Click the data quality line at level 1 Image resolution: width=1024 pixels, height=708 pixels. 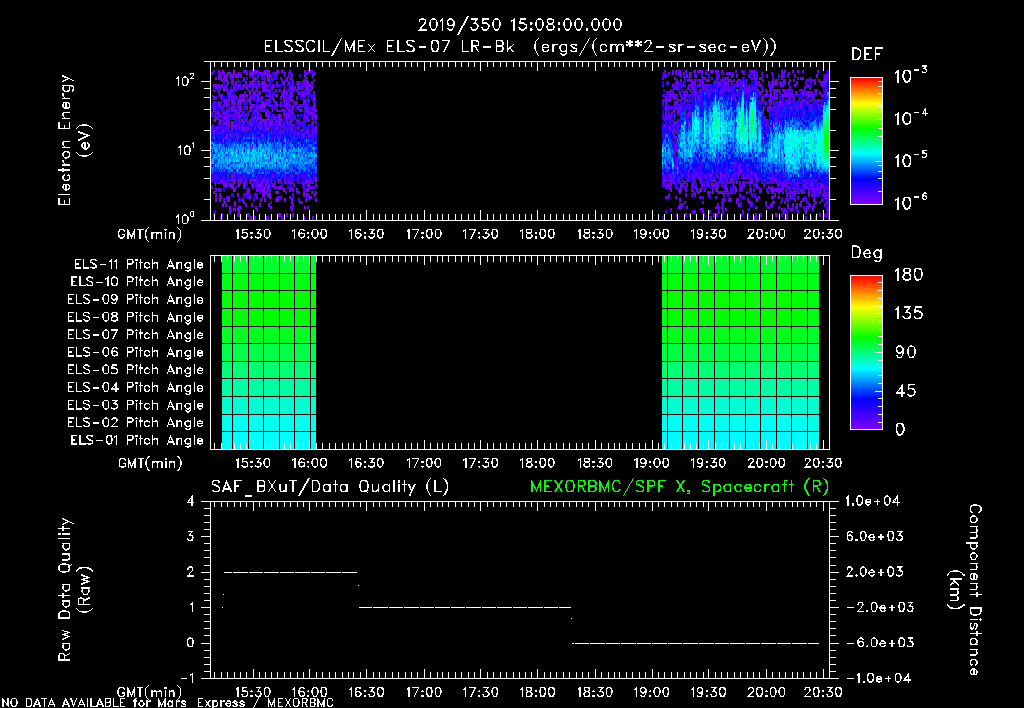click(x=465, y=607)
